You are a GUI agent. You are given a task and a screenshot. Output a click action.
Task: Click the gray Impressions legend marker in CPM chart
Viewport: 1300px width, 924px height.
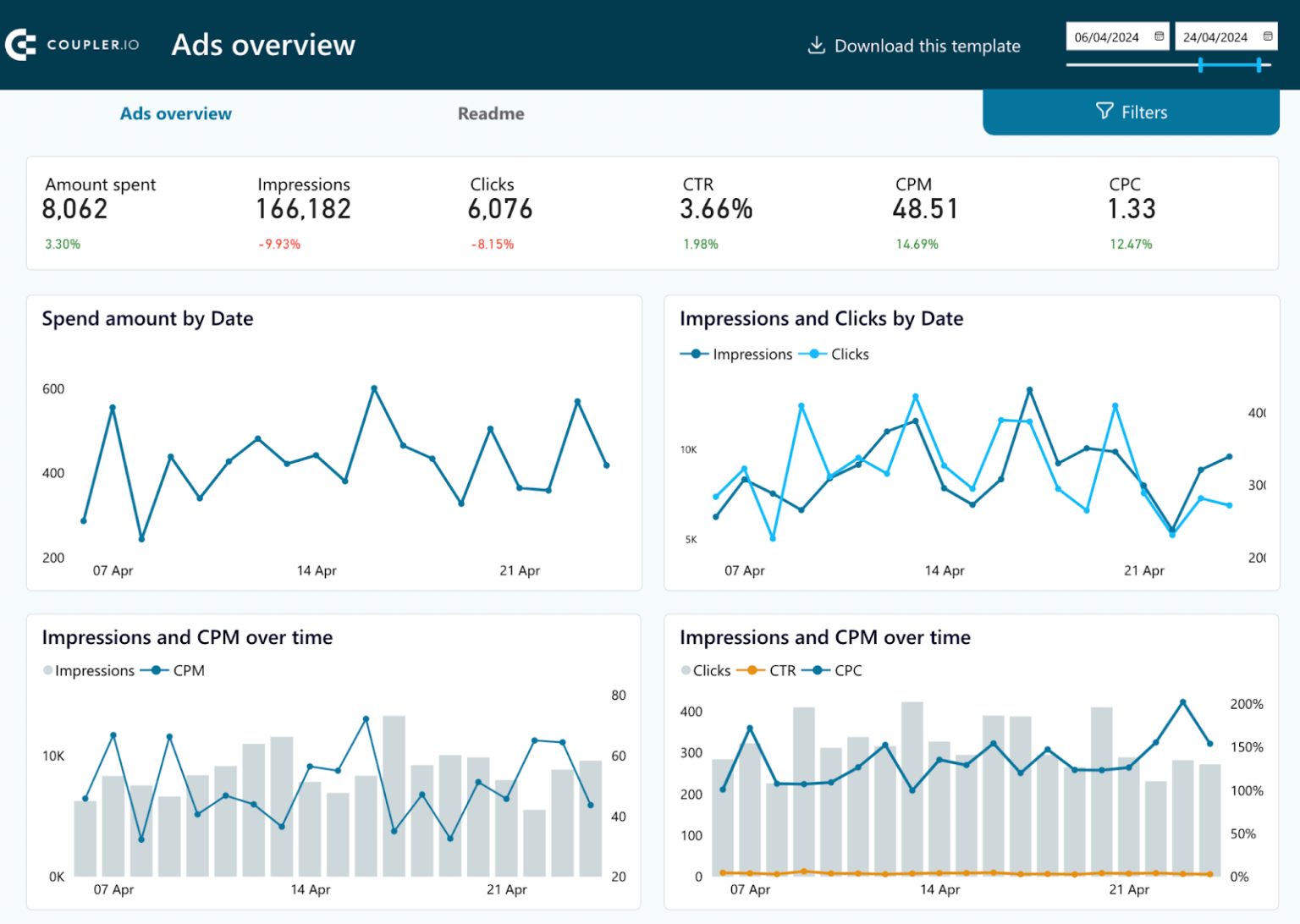point(47,670)
